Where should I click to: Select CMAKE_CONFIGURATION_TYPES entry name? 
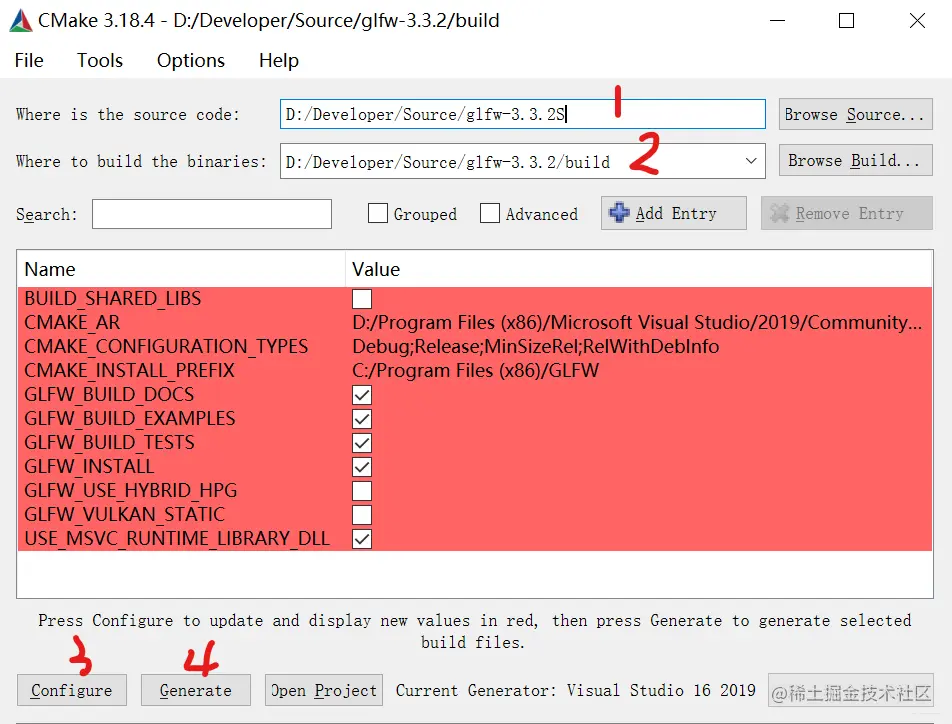coord(166,346)
